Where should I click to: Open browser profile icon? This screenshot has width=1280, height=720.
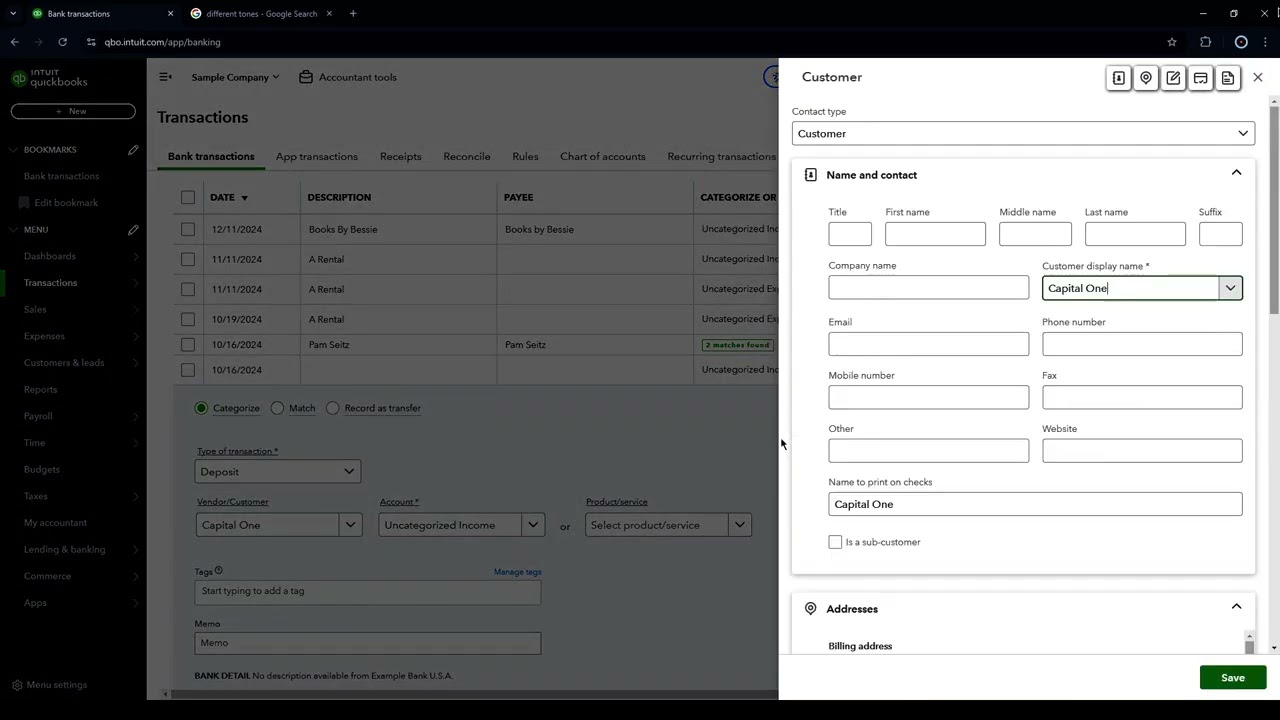1241,42
